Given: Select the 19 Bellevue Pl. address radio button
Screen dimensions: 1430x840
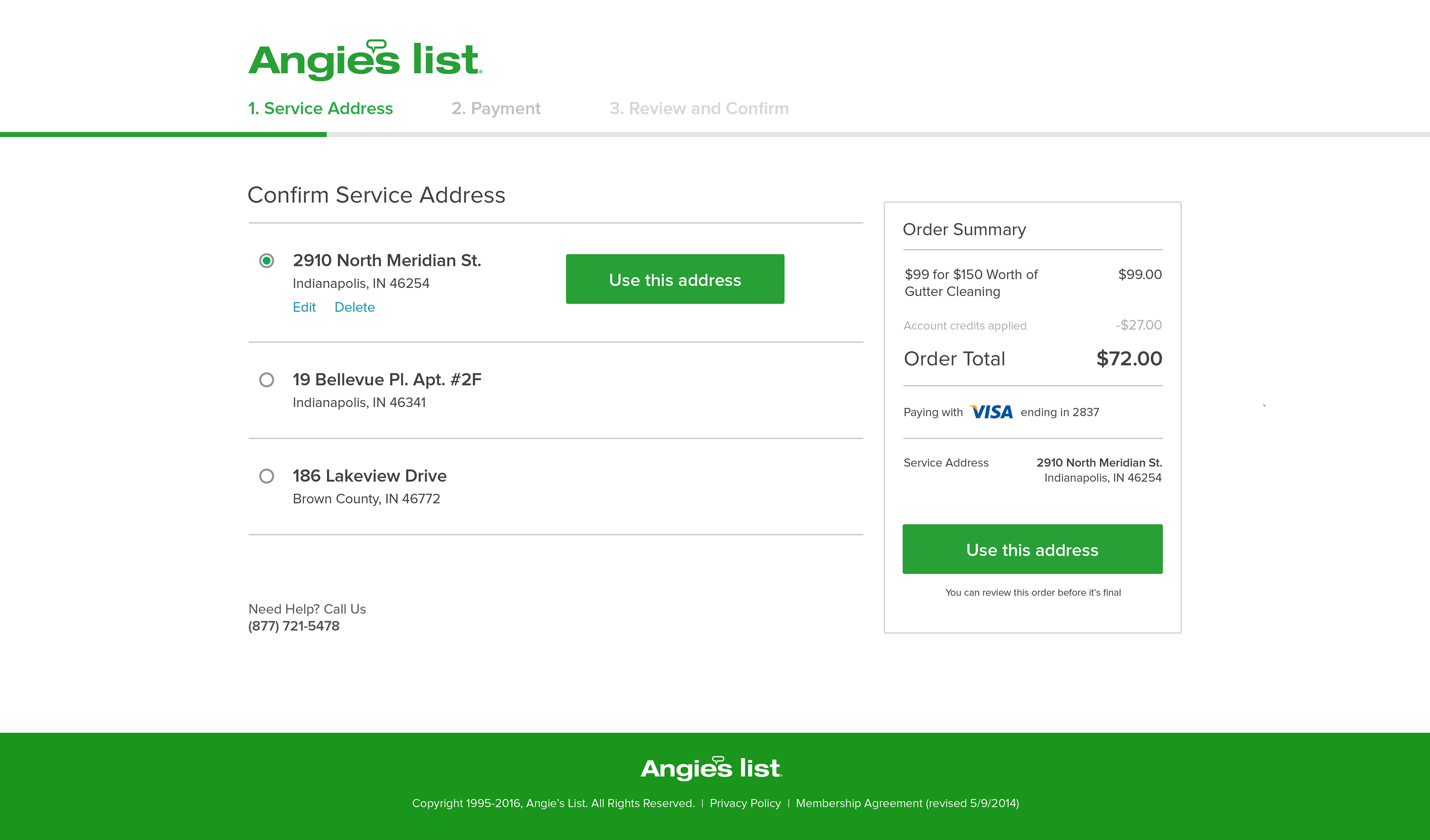Looking at the screenshot, I should 266,380.
